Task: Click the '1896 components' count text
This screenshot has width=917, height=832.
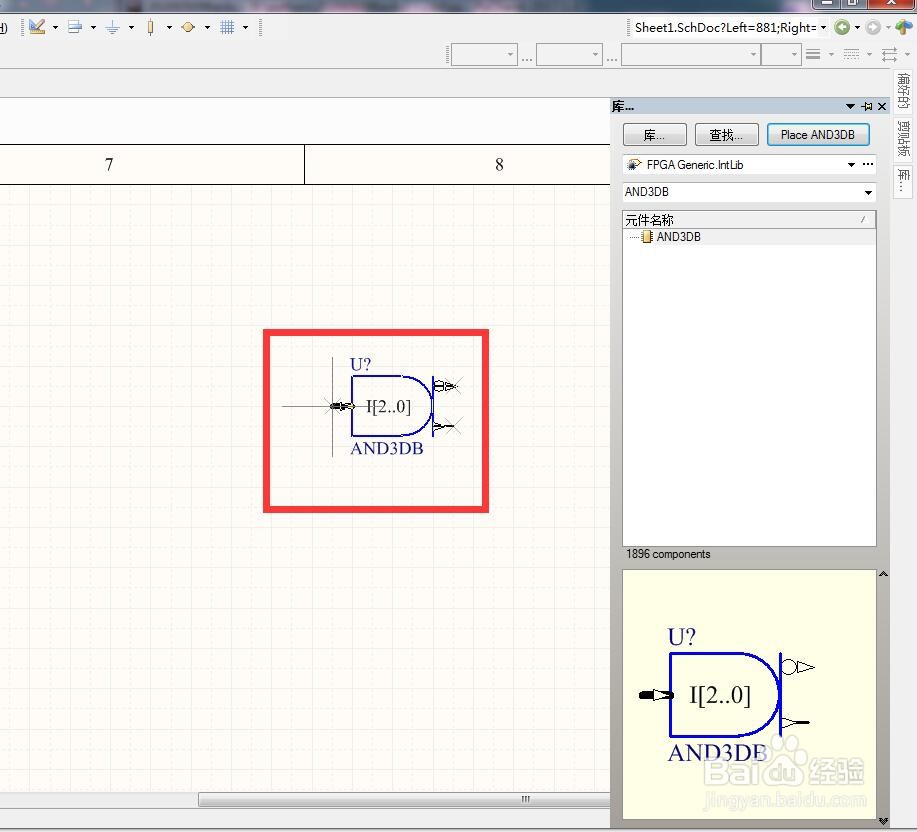Action: click(668, 554)
